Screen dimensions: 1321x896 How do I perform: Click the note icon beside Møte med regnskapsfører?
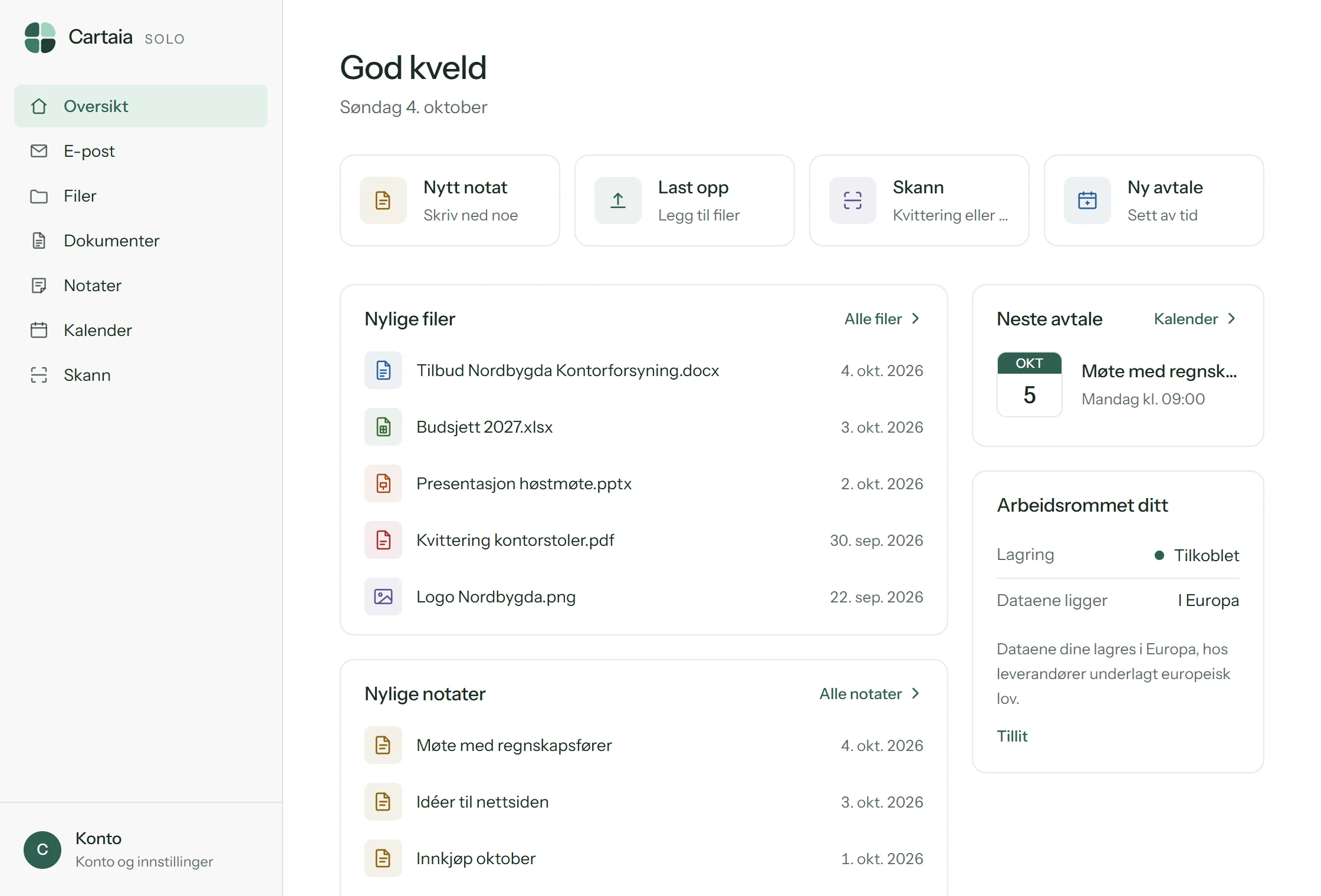pyautogui.click(x=383, y=745)
